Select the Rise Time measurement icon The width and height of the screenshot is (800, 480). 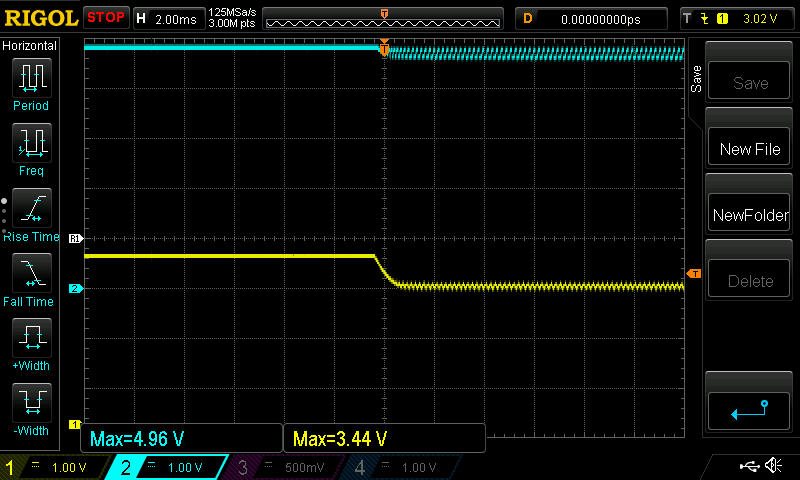tap(32, 208)
